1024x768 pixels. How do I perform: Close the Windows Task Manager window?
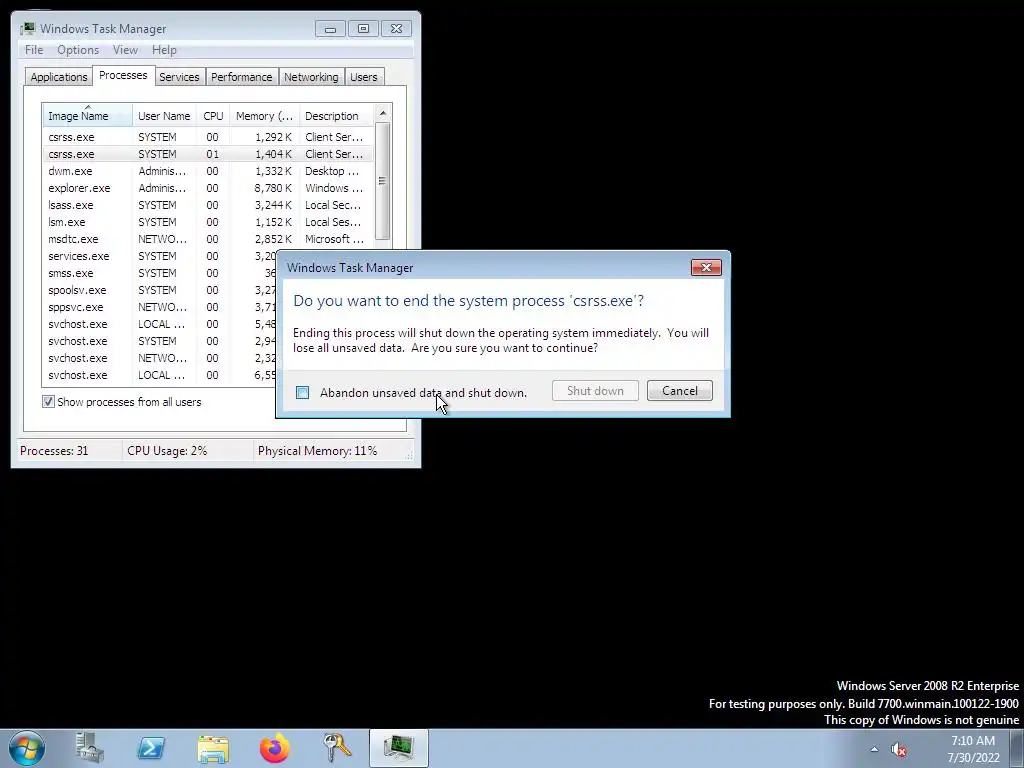[396, 29]
